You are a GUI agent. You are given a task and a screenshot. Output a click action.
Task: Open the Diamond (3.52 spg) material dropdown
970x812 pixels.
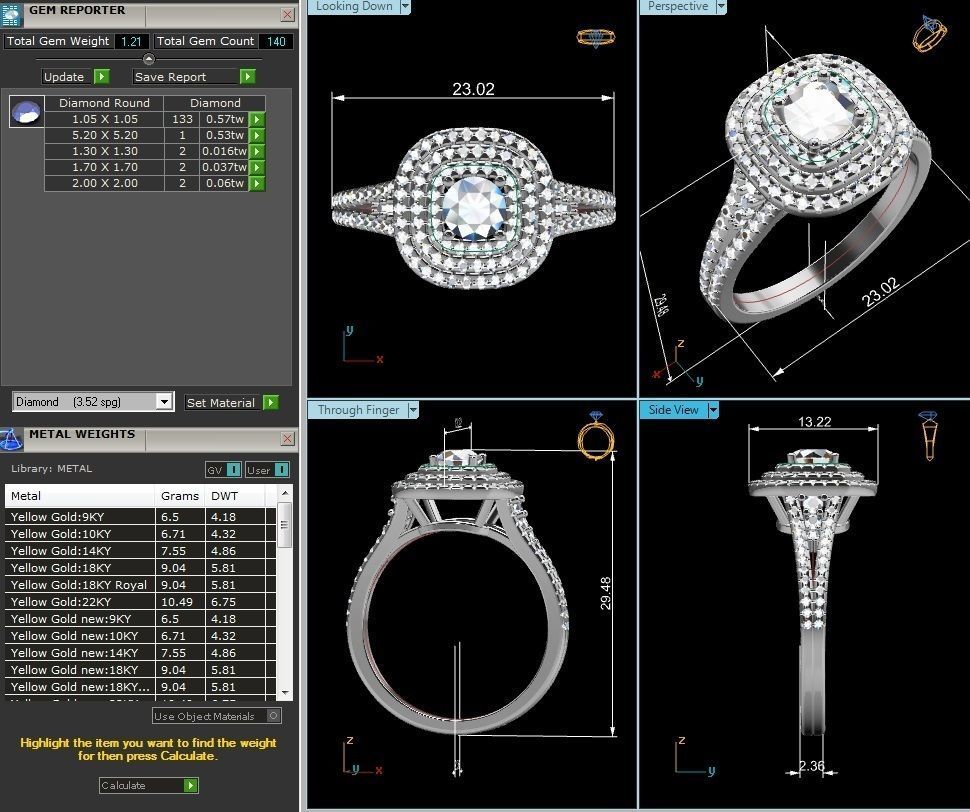point(163,402)
